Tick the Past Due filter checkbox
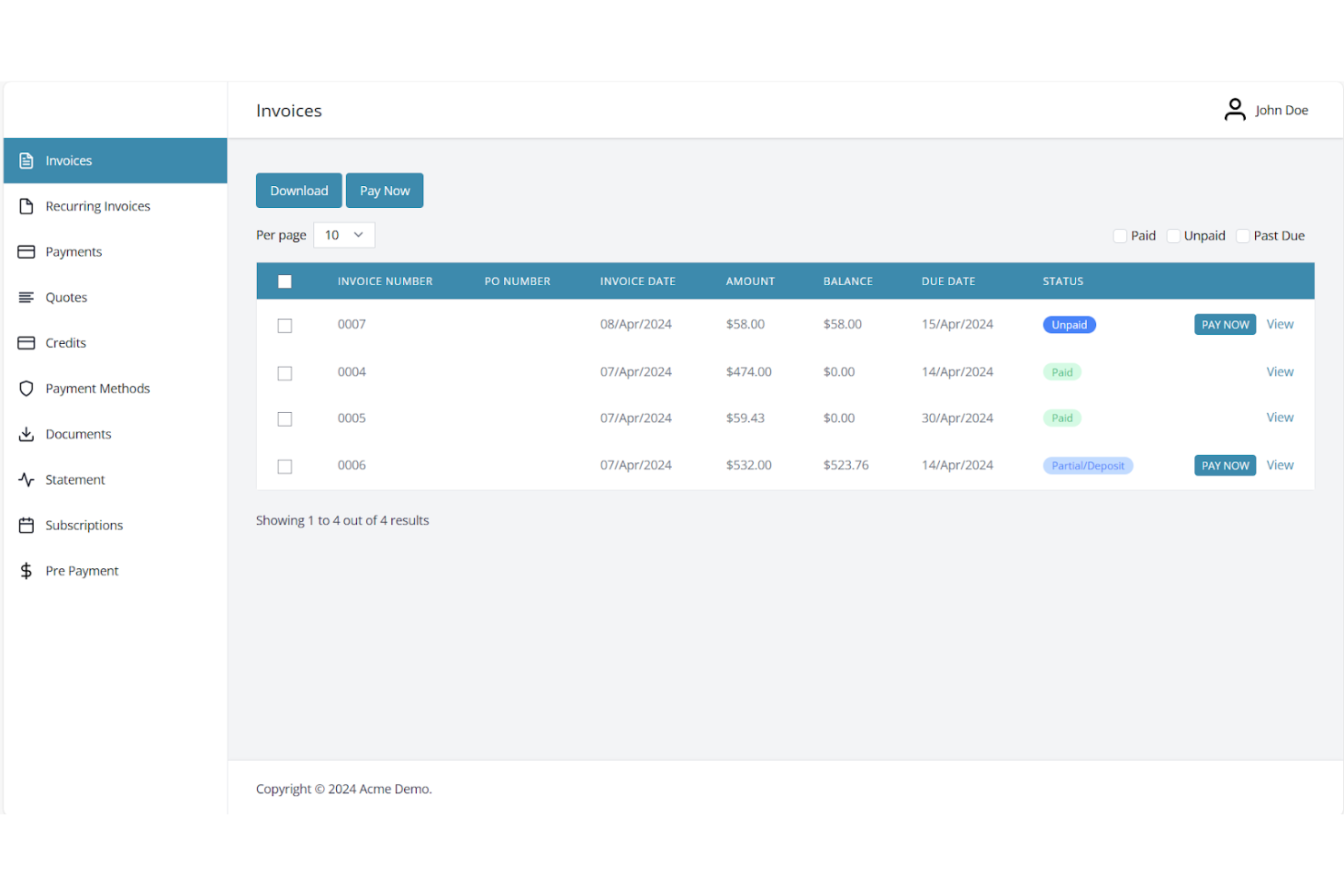Image resolution: width=1344 pixels, height=896 pixels. (x=1242, y=235)
